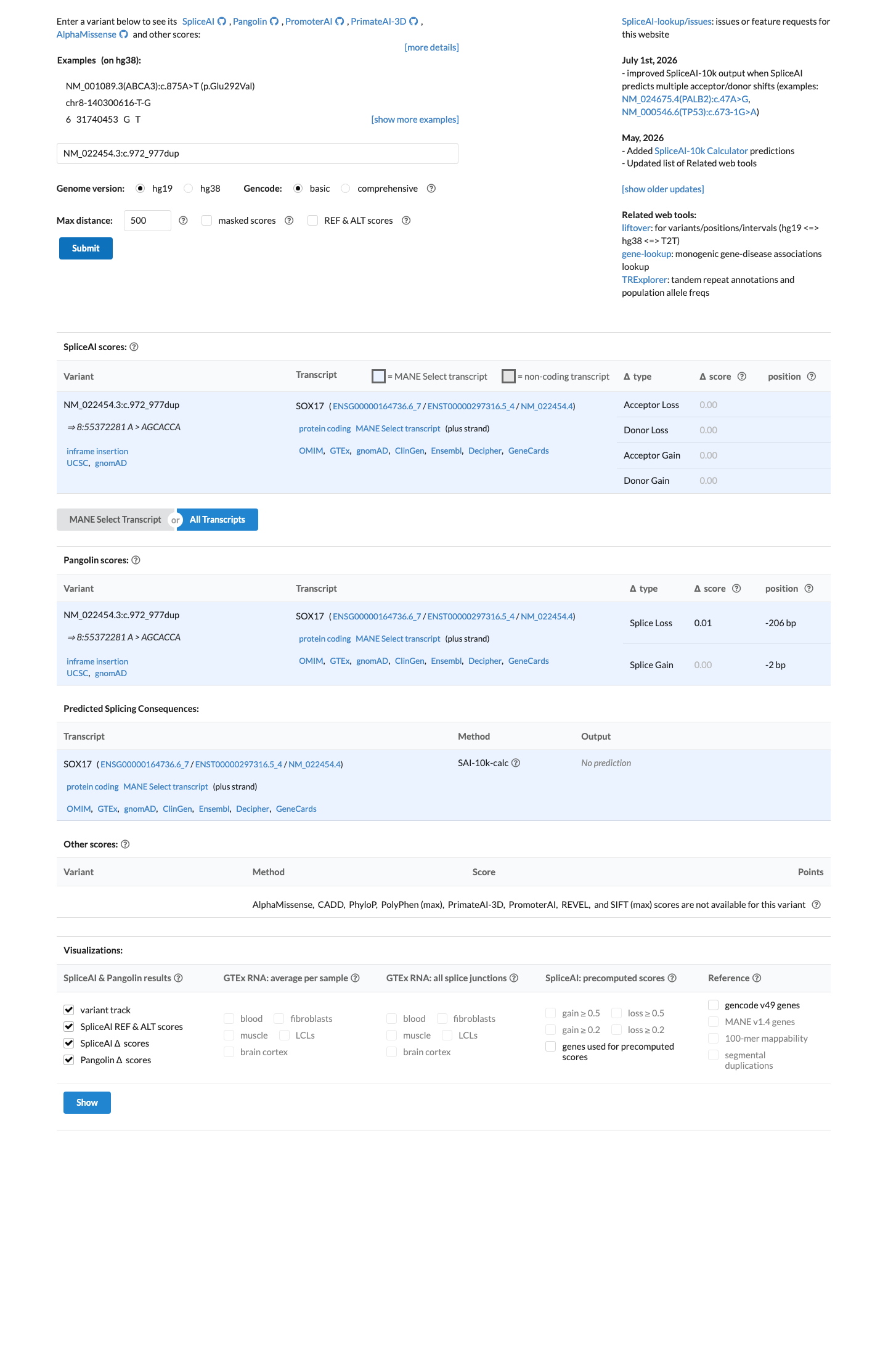Show help icon for REF & ALT scores option
This screenshot has width=896, height=1356.
tap(406, 221)
